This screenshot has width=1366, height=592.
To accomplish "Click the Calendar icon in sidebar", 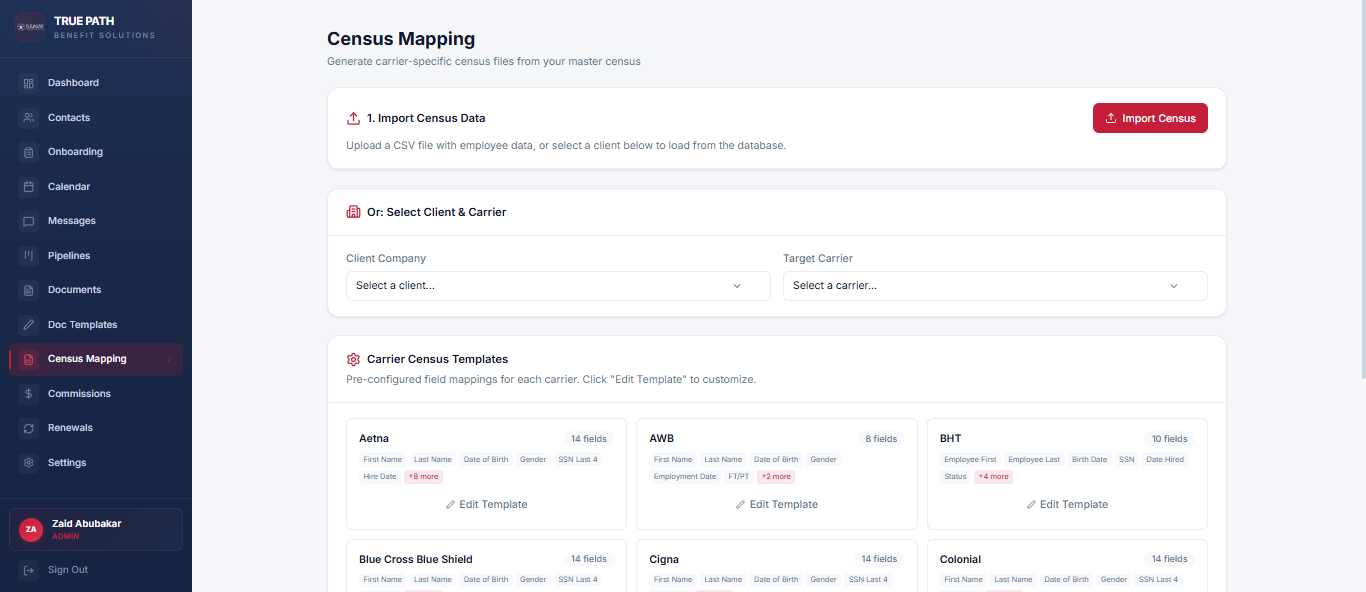I will 29,187.
